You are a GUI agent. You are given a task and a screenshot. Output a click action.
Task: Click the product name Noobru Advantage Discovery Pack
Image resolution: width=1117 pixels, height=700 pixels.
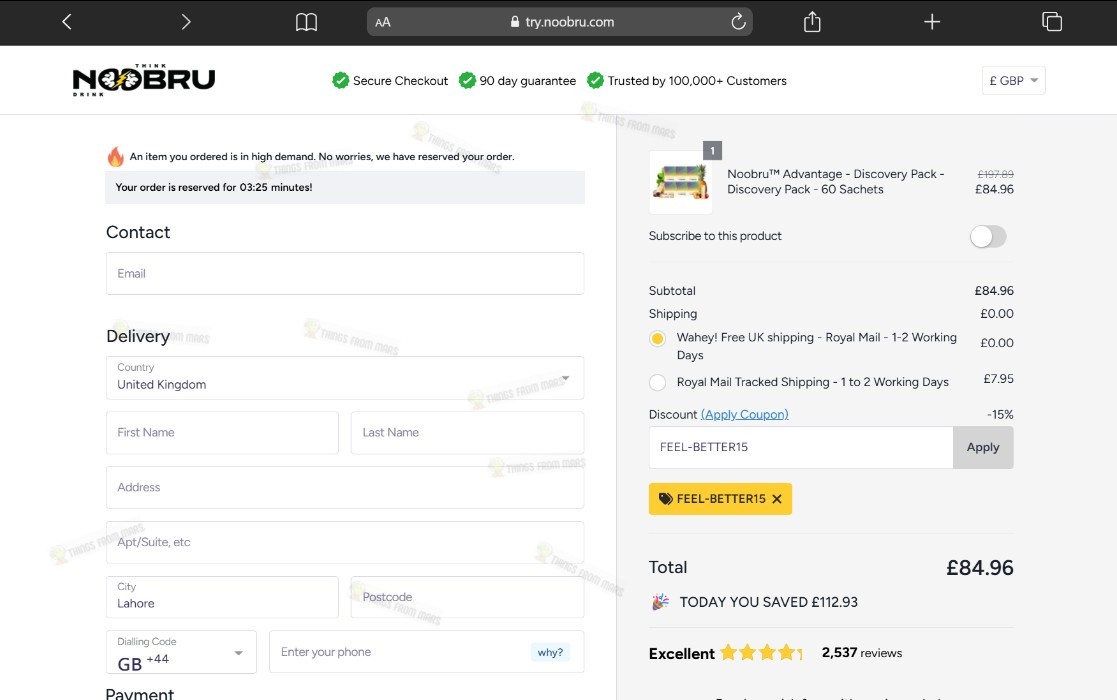click(x=836, y=182)
